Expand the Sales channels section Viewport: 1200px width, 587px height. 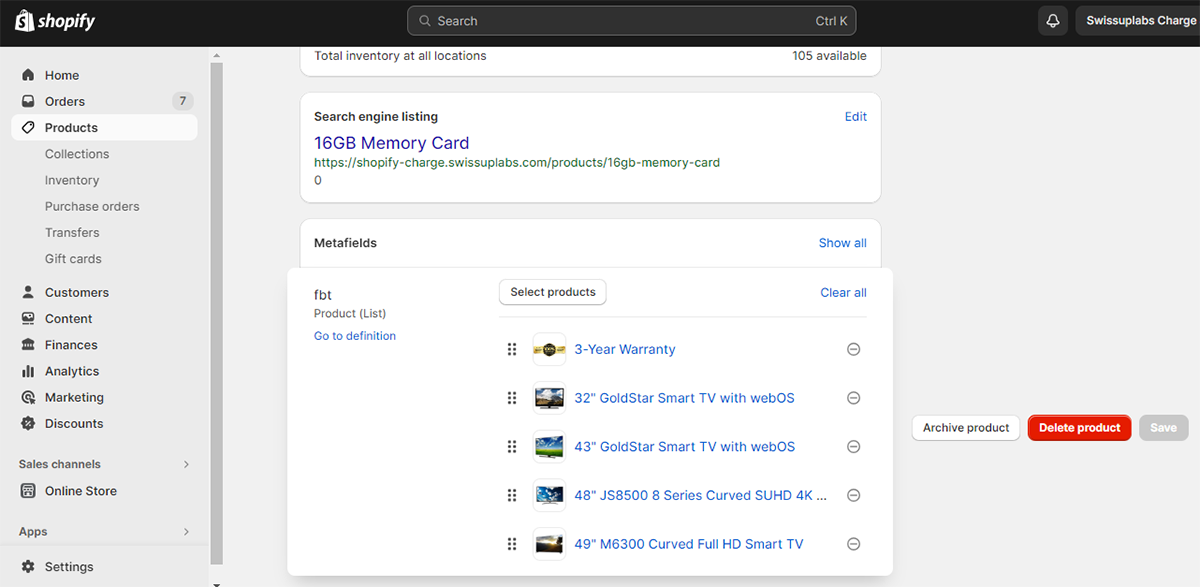[x=186, y=464]
